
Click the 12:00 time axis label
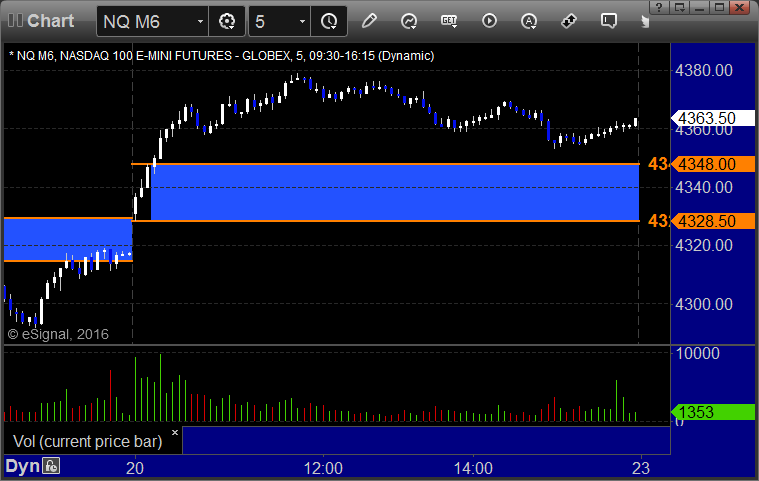click(x=323, y=468)
